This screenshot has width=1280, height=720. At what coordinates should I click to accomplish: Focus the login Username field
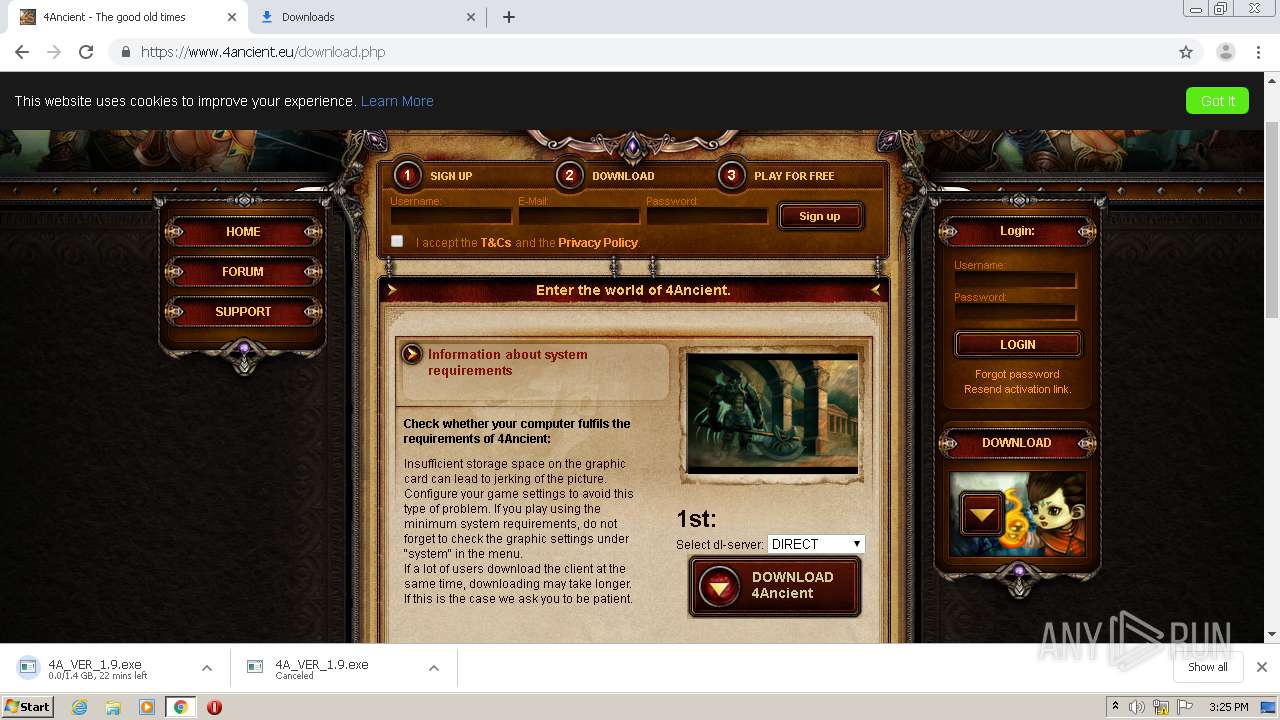point(1015,280)
